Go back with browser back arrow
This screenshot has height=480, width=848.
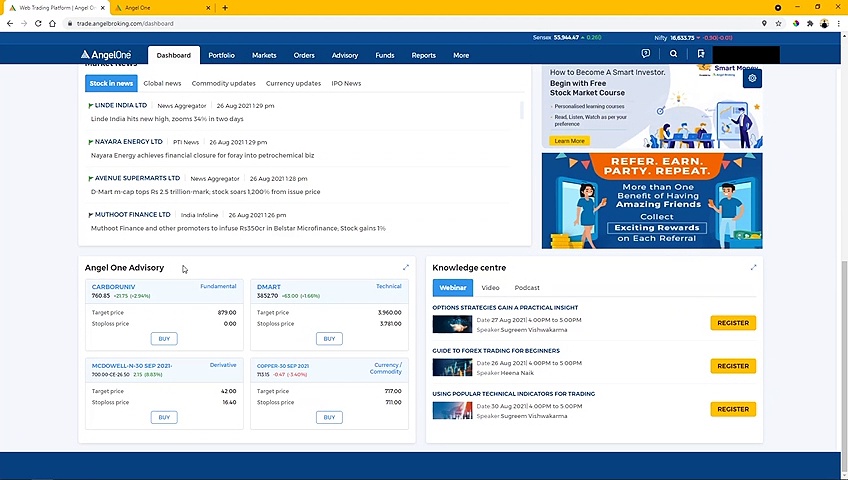(10, 23)
